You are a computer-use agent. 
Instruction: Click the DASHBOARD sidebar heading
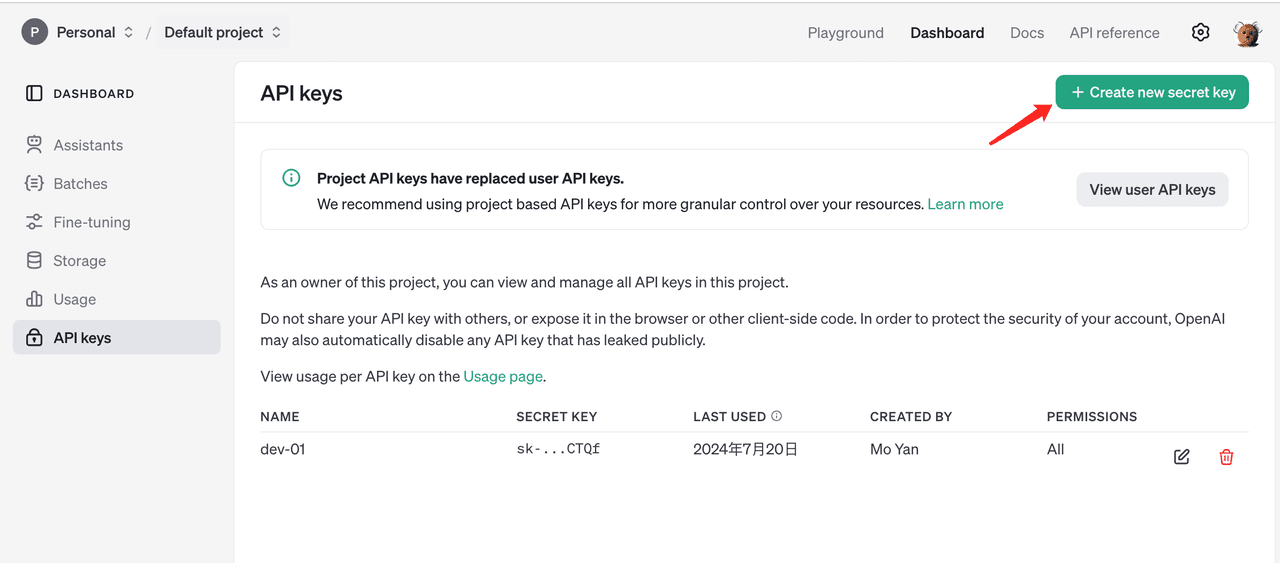94,93
